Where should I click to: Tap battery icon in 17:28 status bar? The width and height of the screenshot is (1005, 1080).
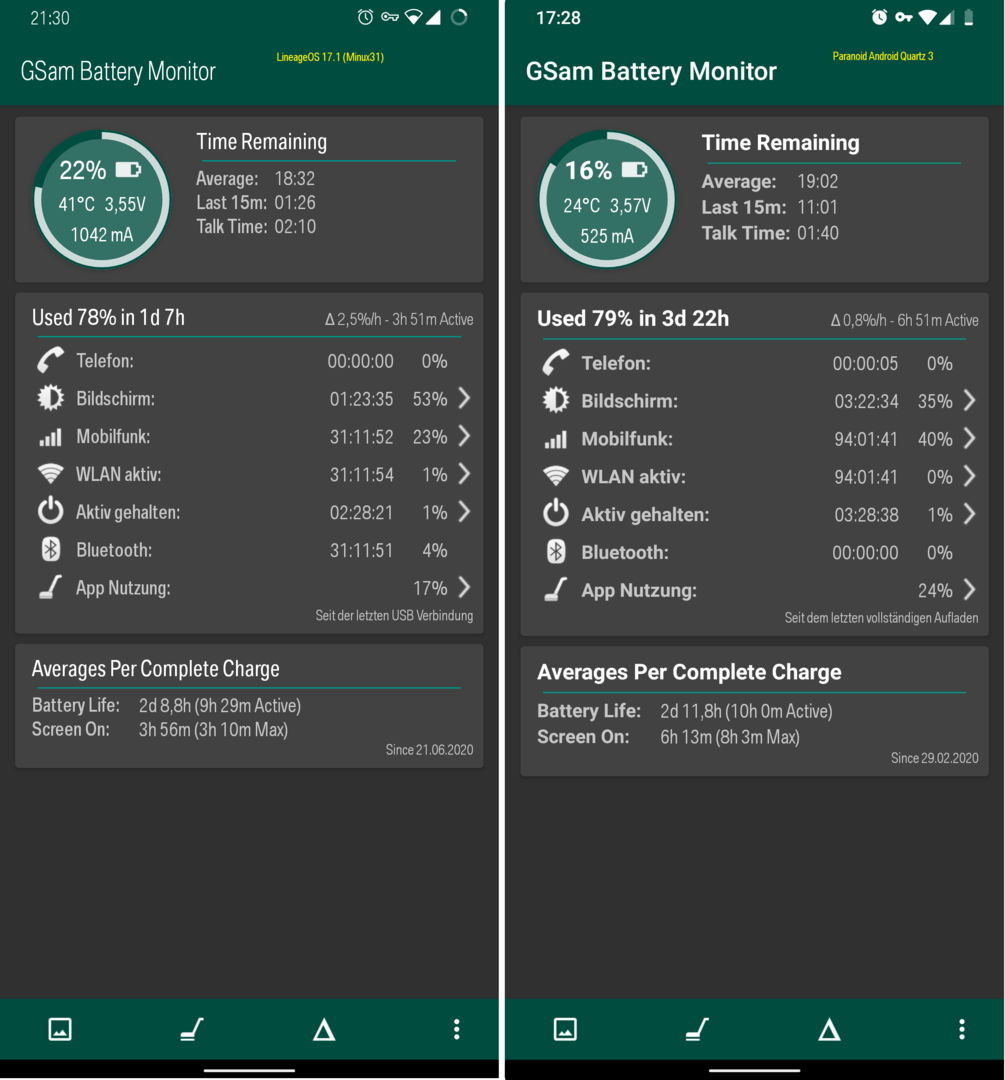coord(968,17)
